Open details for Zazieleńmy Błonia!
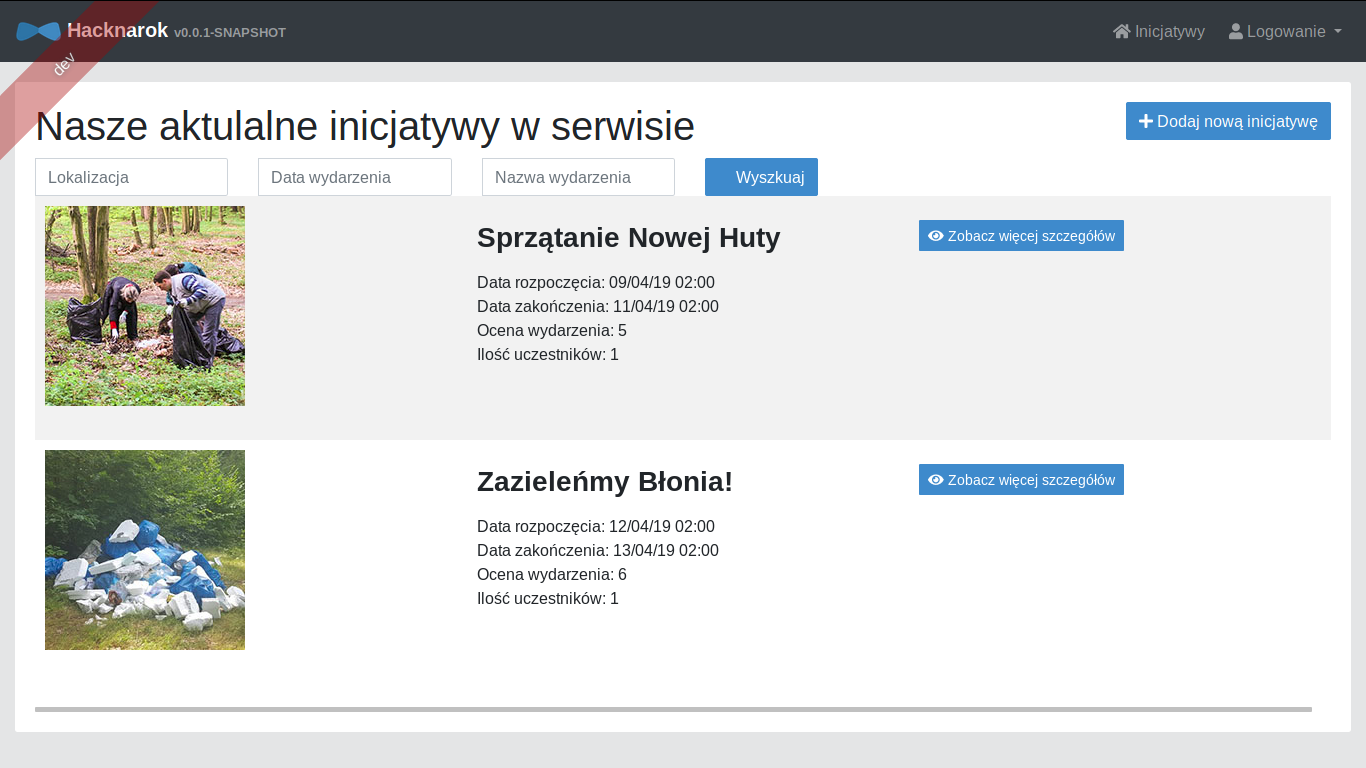 [1021, 480]
